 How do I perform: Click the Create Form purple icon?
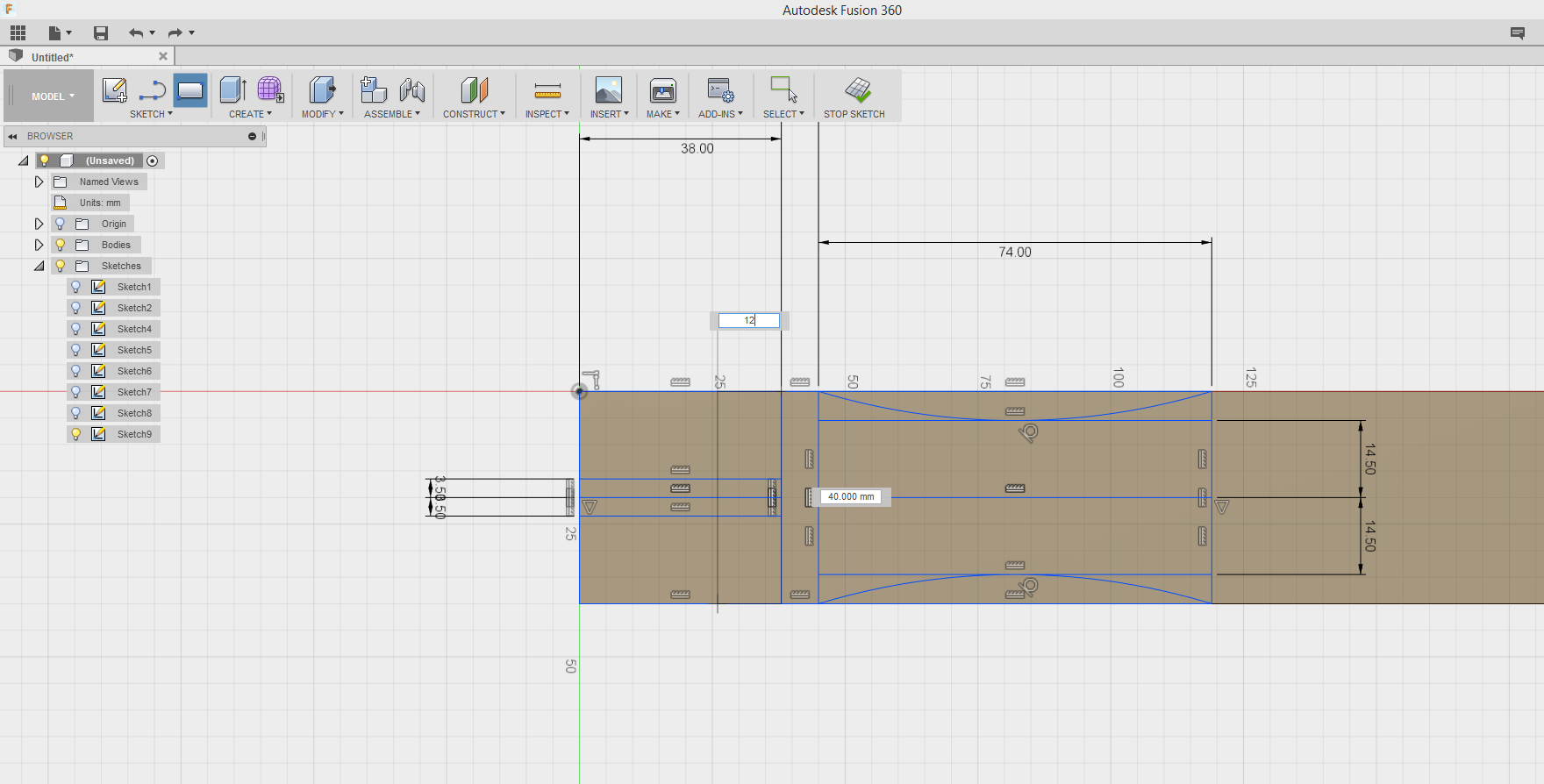pos(270,89)
